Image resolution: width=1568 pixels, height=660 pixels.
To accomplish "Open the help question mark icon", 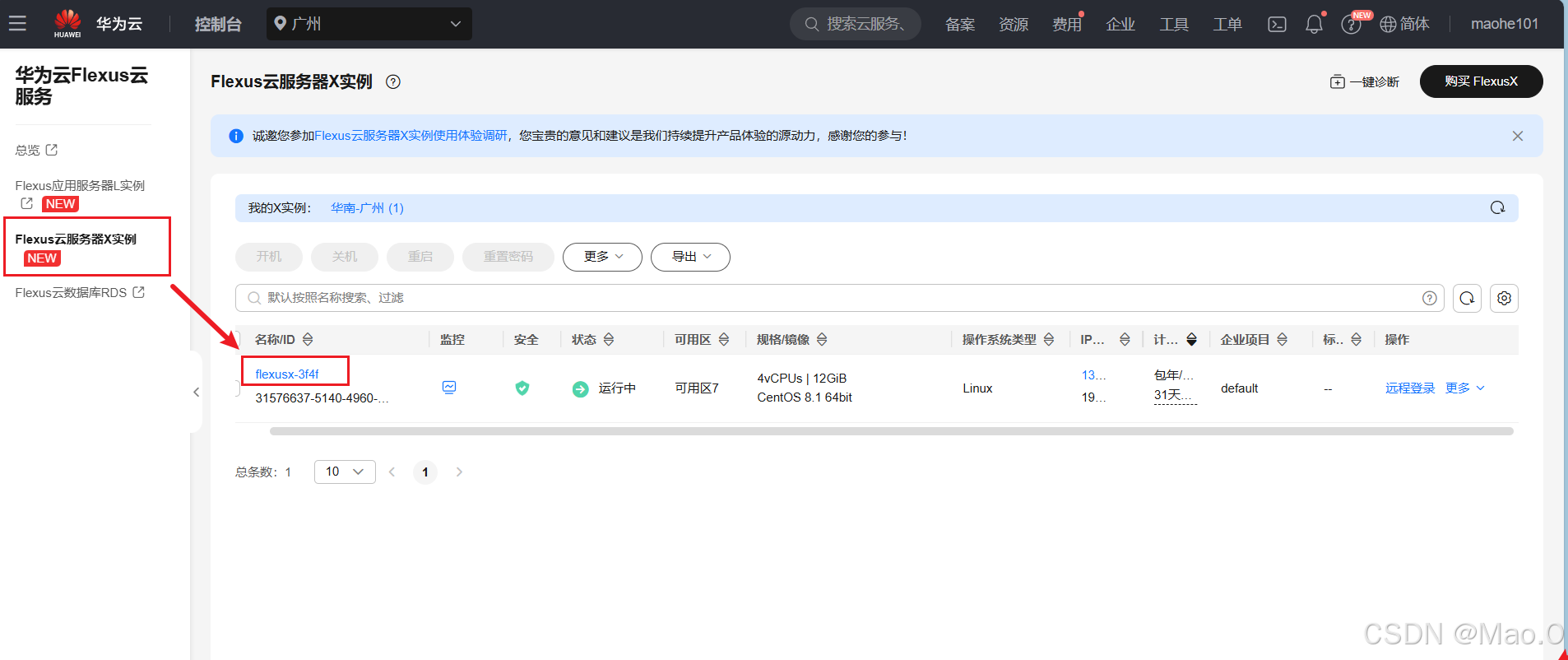I will point(1350,25).
